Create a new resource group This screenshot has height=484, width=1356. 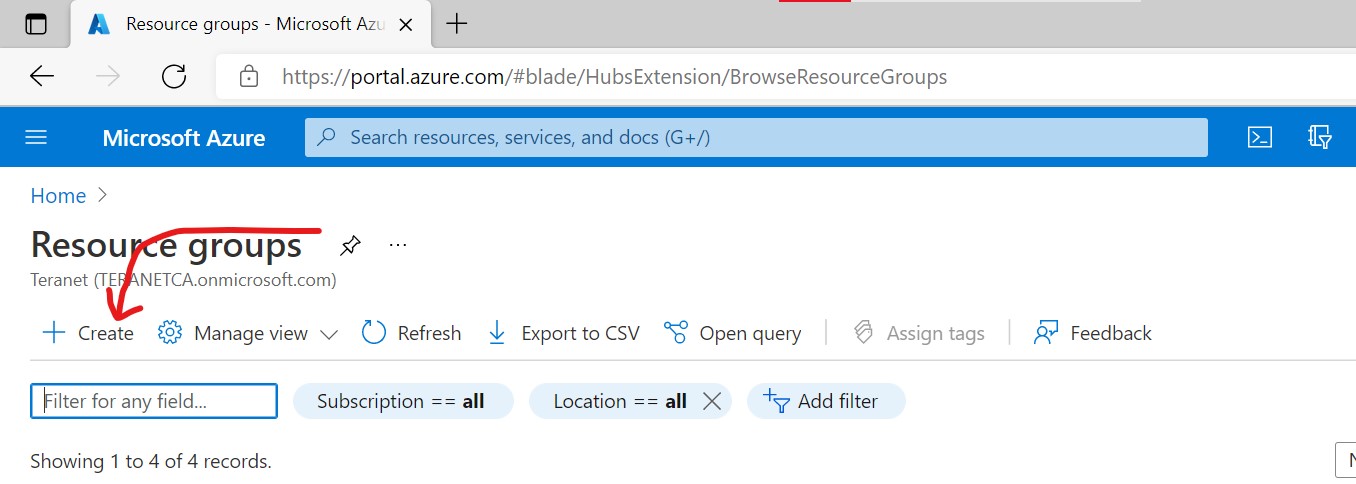pyautogui.click(x=88, y=333)
